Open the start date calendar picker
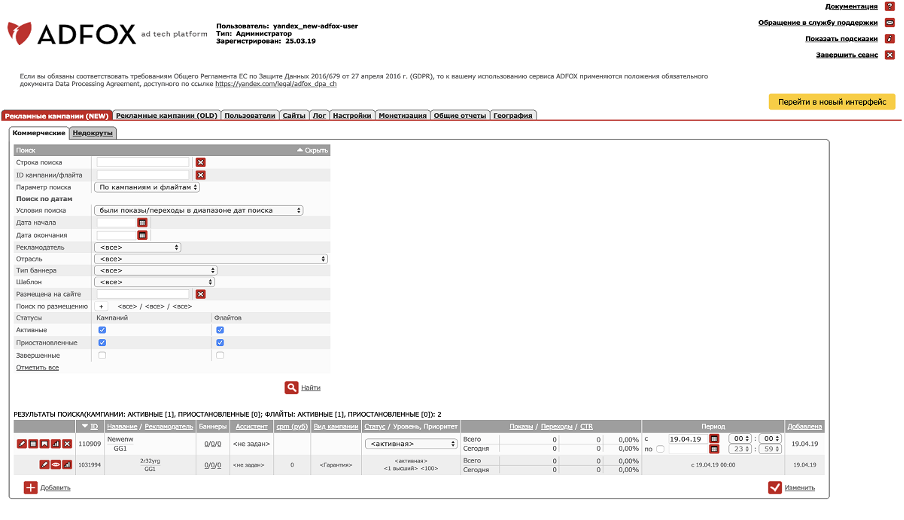 click(x=142, y=223)
